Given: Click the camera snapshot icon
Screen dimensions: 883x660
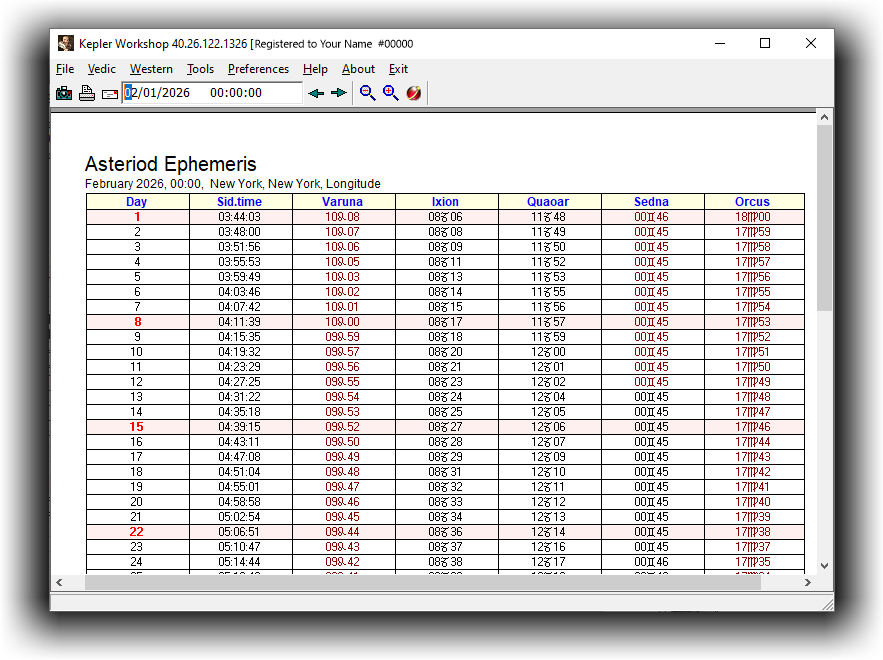Looking at the screenshot, I should 64,93.
